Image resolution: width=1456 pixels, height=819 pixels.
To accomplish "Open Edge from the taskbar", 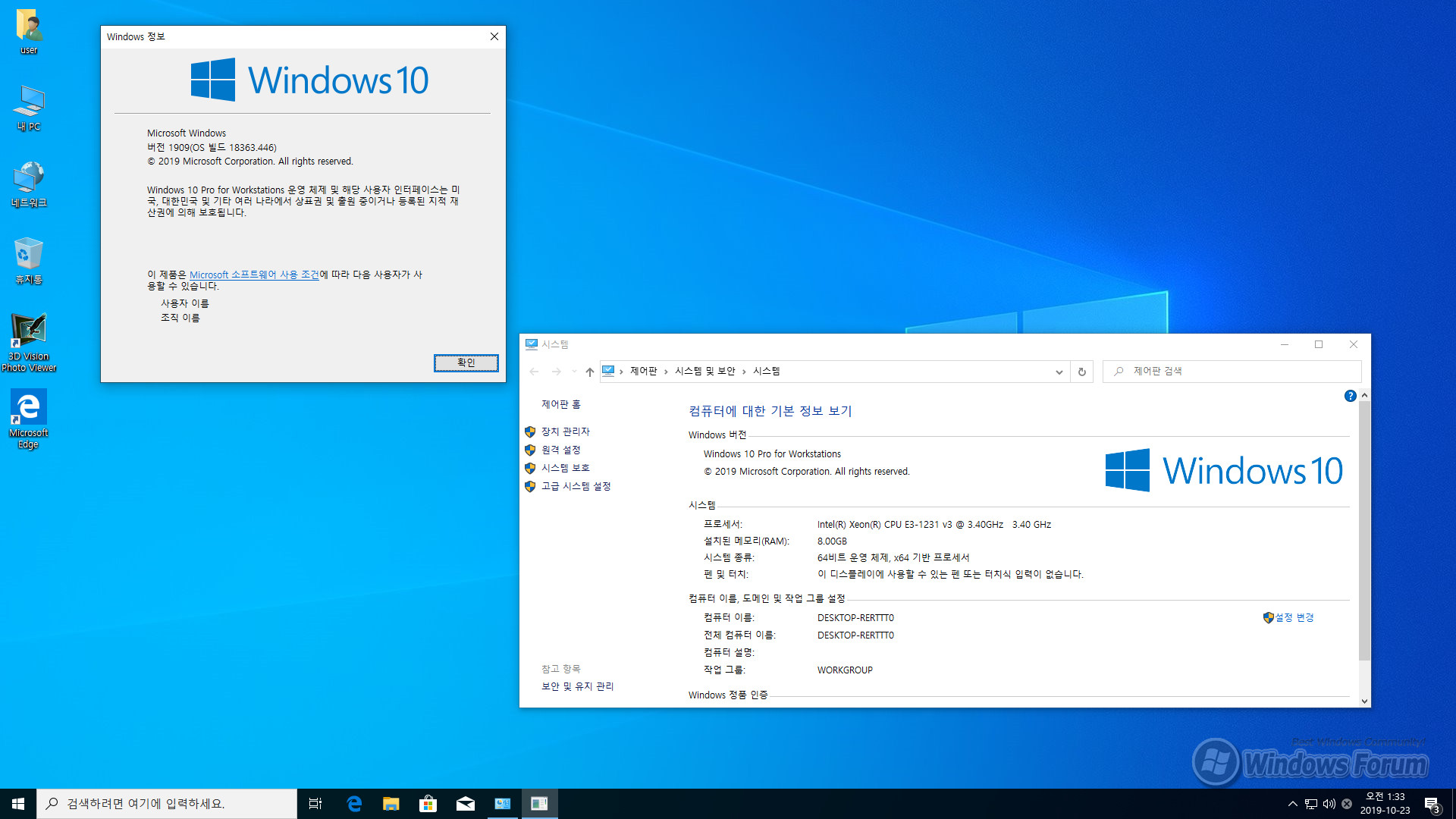I will 353,804.
